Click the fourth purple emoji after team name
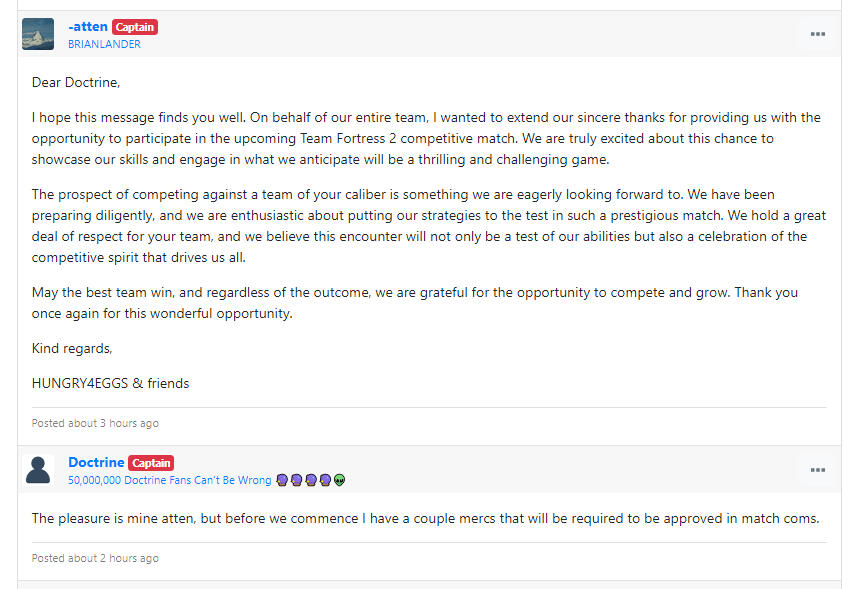The height and width of the screenshot is (589, 850). [x=325, y=480]
